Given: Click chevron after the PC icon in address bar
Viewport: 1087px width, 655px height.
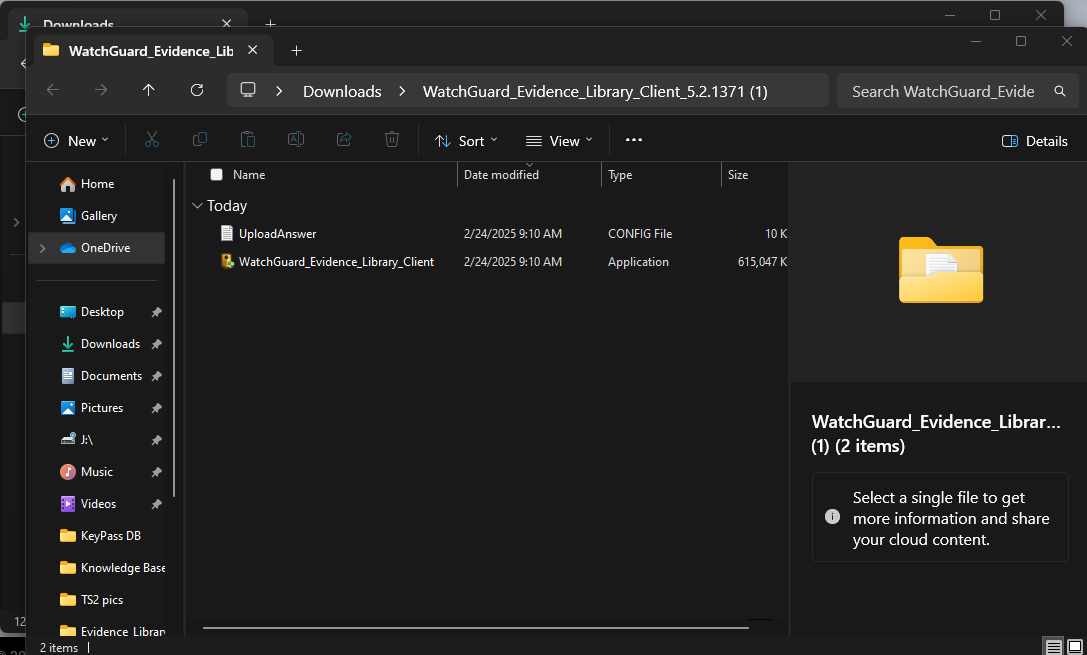Looking at the screenshot, I should [x=279, y=91].
